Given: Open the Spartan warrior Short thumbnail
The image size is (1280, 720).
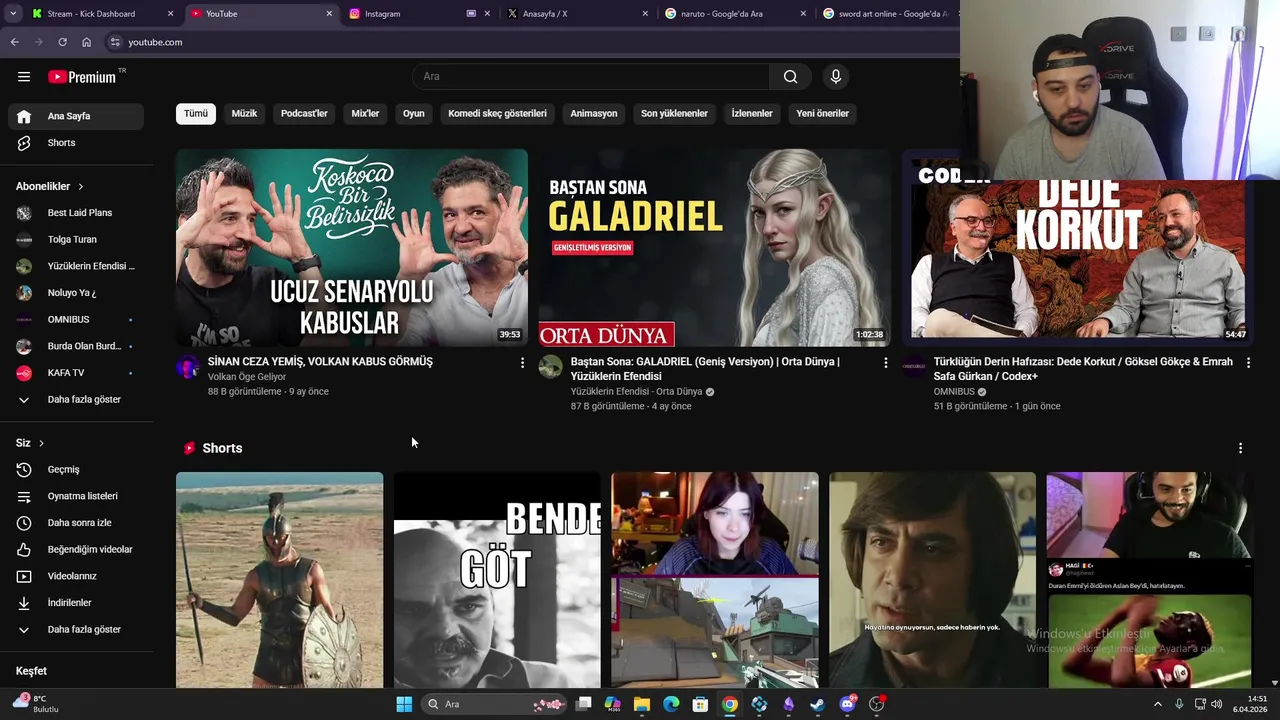Looking at the screenshot, I should (x=280, y=580).
